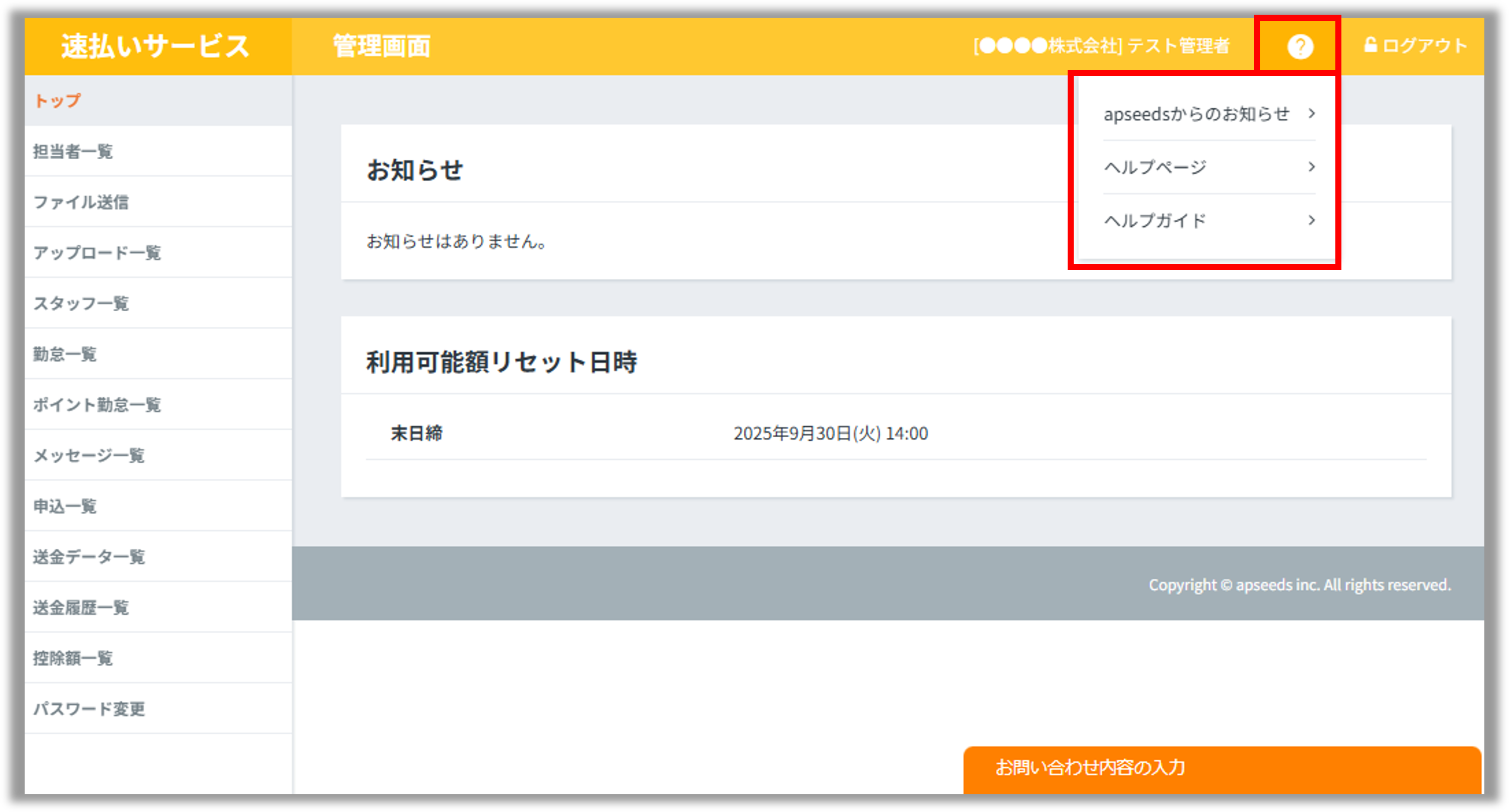The width and height of the screenshot is (1509, 812).
Task: Open ファイル送信 page
Action: point(82,202)
